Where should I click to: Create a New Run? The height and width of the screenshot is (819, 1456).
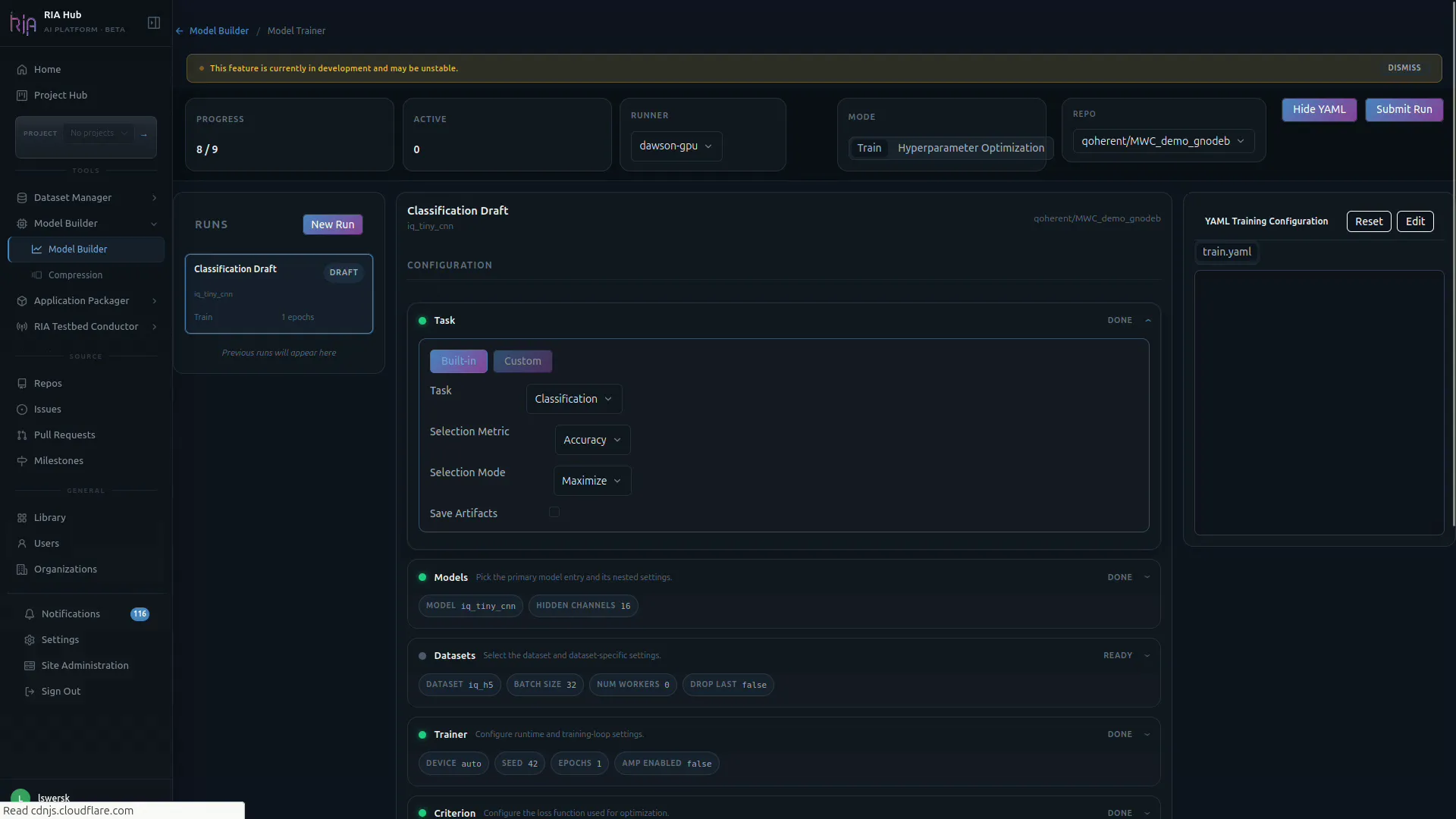coord(332,224)
